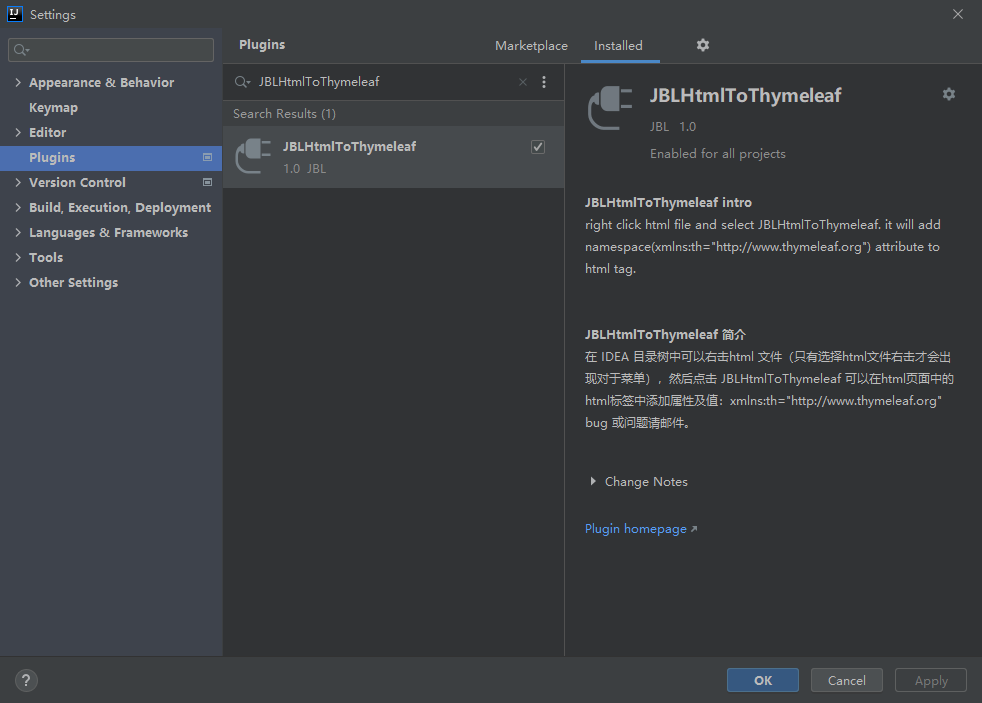Image resolution: width=982 pixels, height=703 pixels.
Task: Click 'Enabled for all projects' text
Action: 718,154
